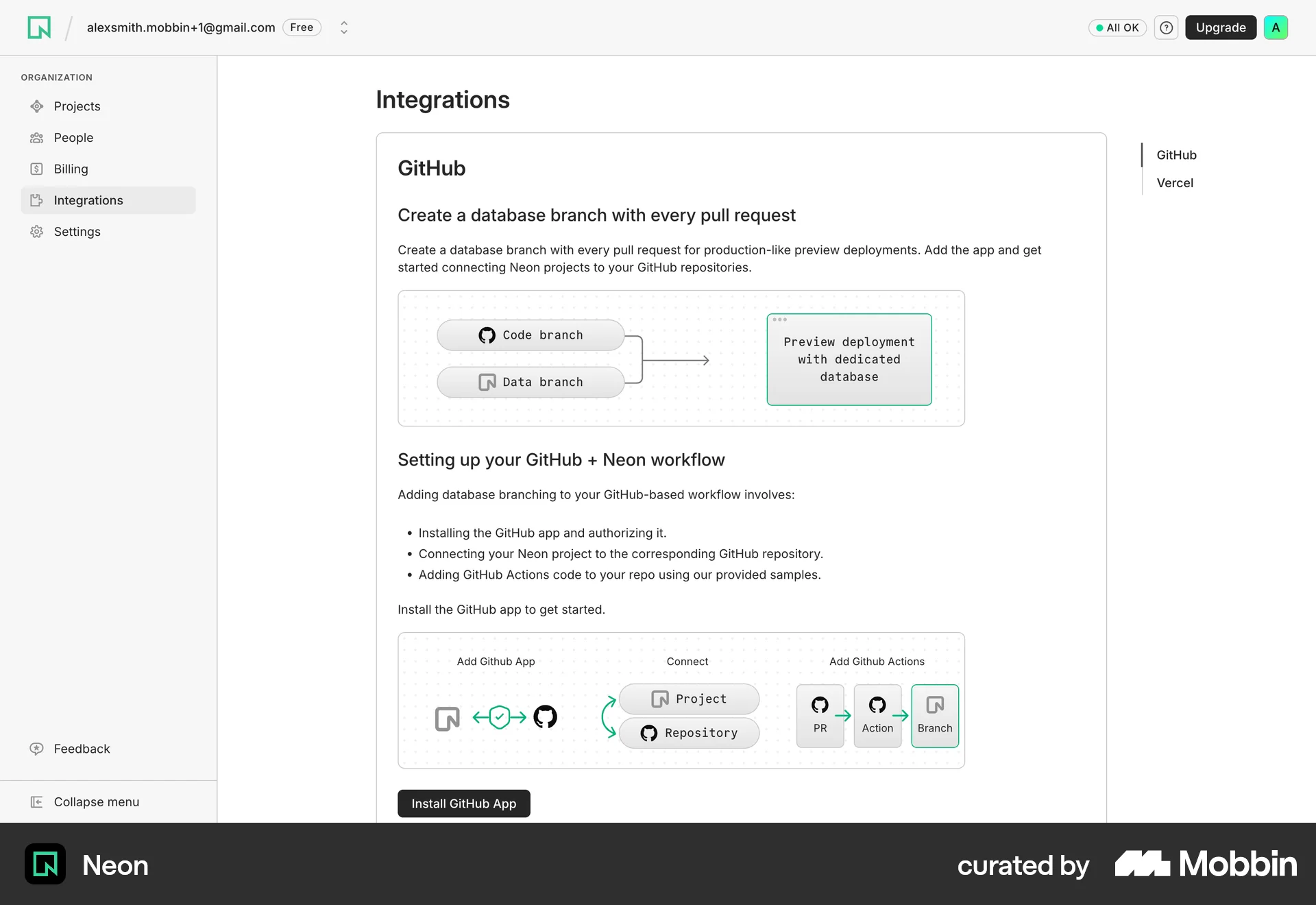Click the All OK status indicator
This screenshot has height=905, width=1316.
(1117, 27)
